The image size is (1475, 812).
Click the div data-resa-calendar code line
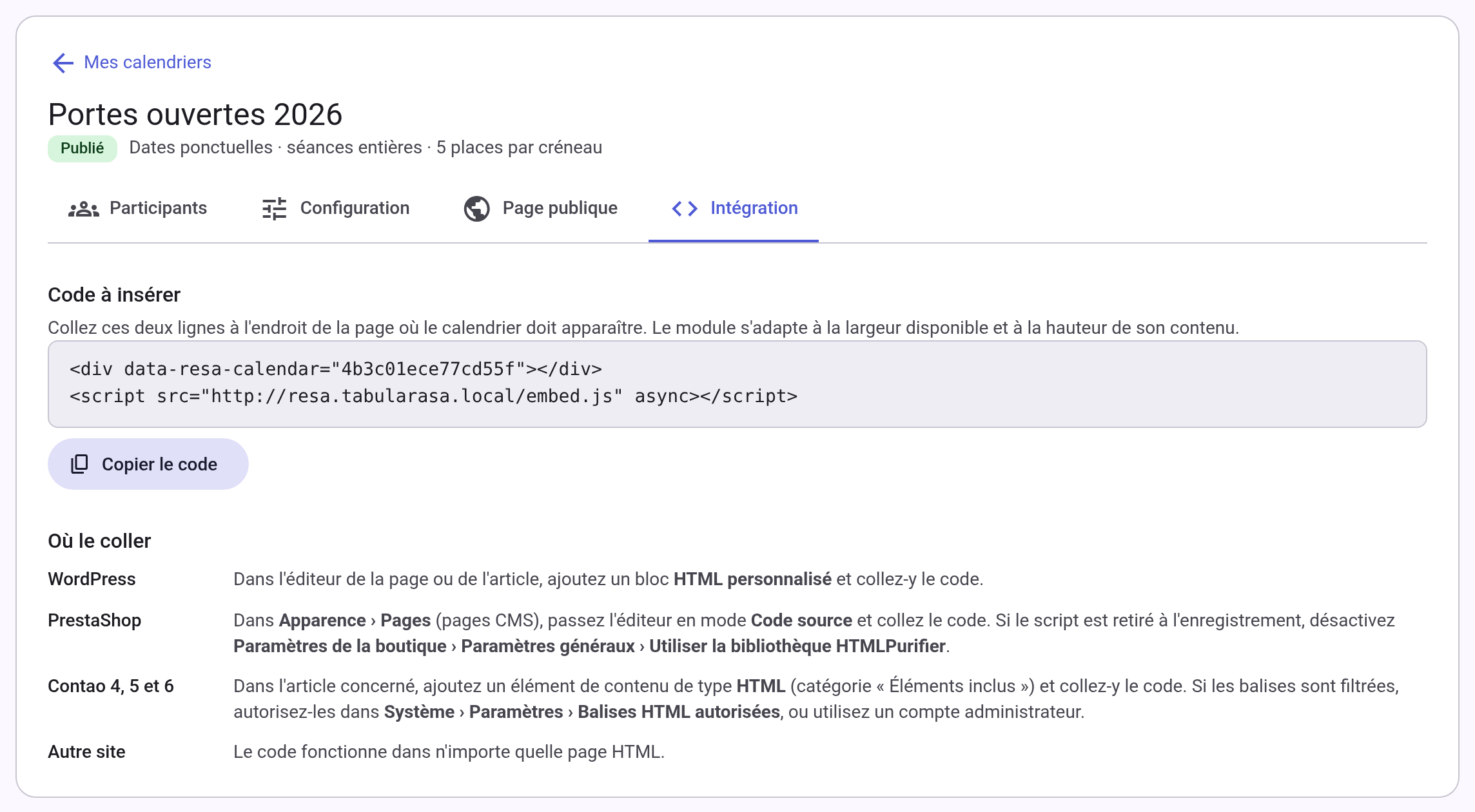point(336,369)
